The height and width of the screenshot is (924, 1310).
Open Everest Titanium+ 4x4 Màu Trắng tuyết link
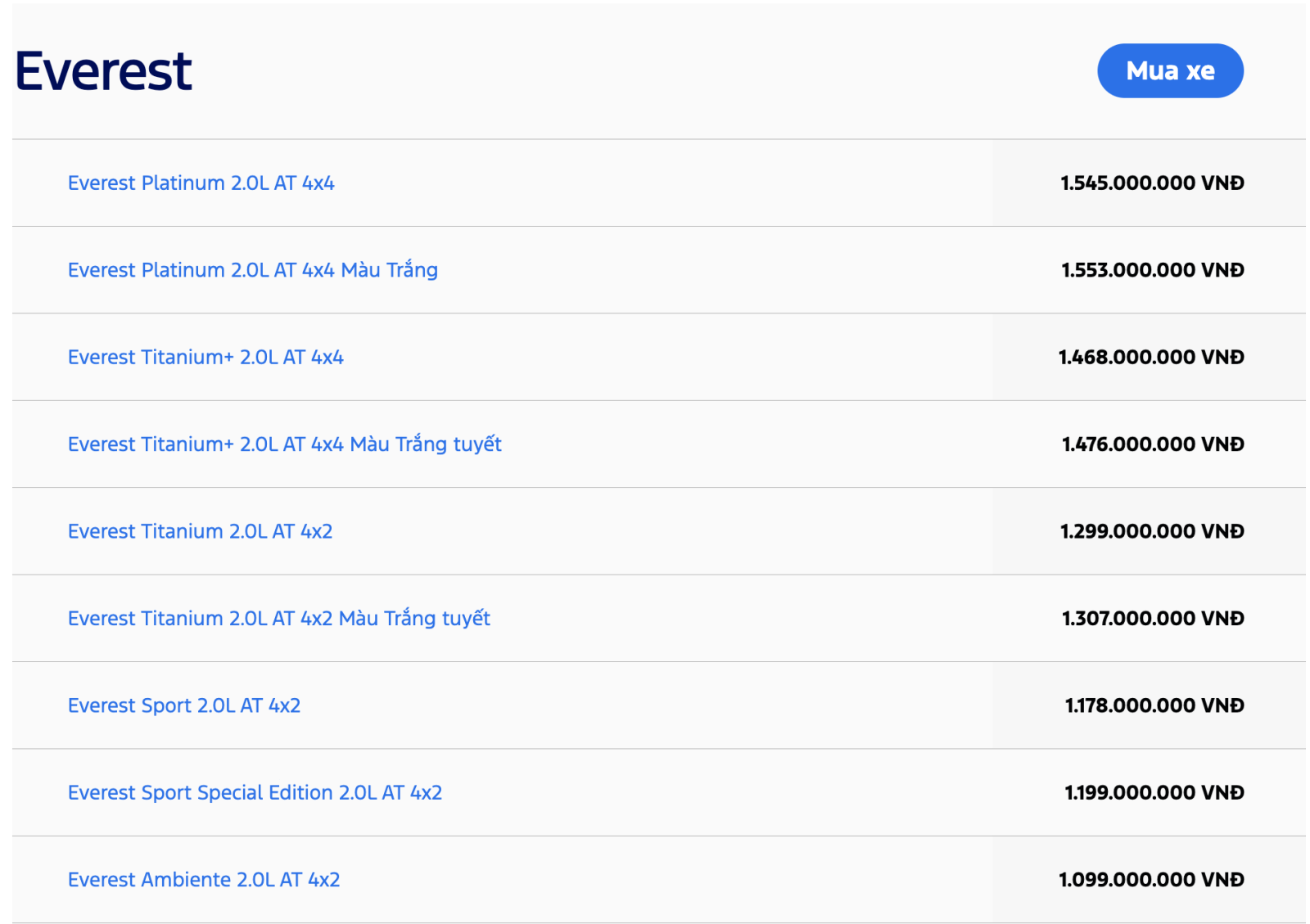[284, 444]
